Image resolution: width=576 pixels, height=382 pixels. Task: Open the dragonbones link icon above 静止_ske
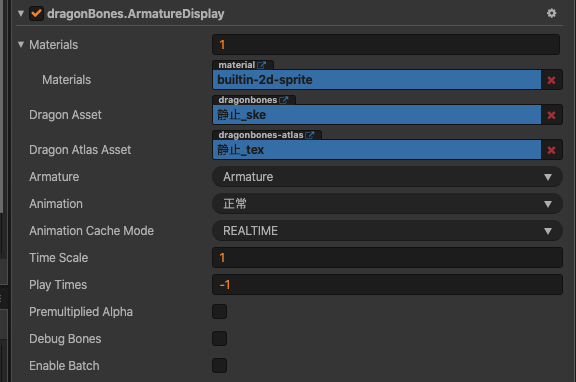tap(284, 100)
